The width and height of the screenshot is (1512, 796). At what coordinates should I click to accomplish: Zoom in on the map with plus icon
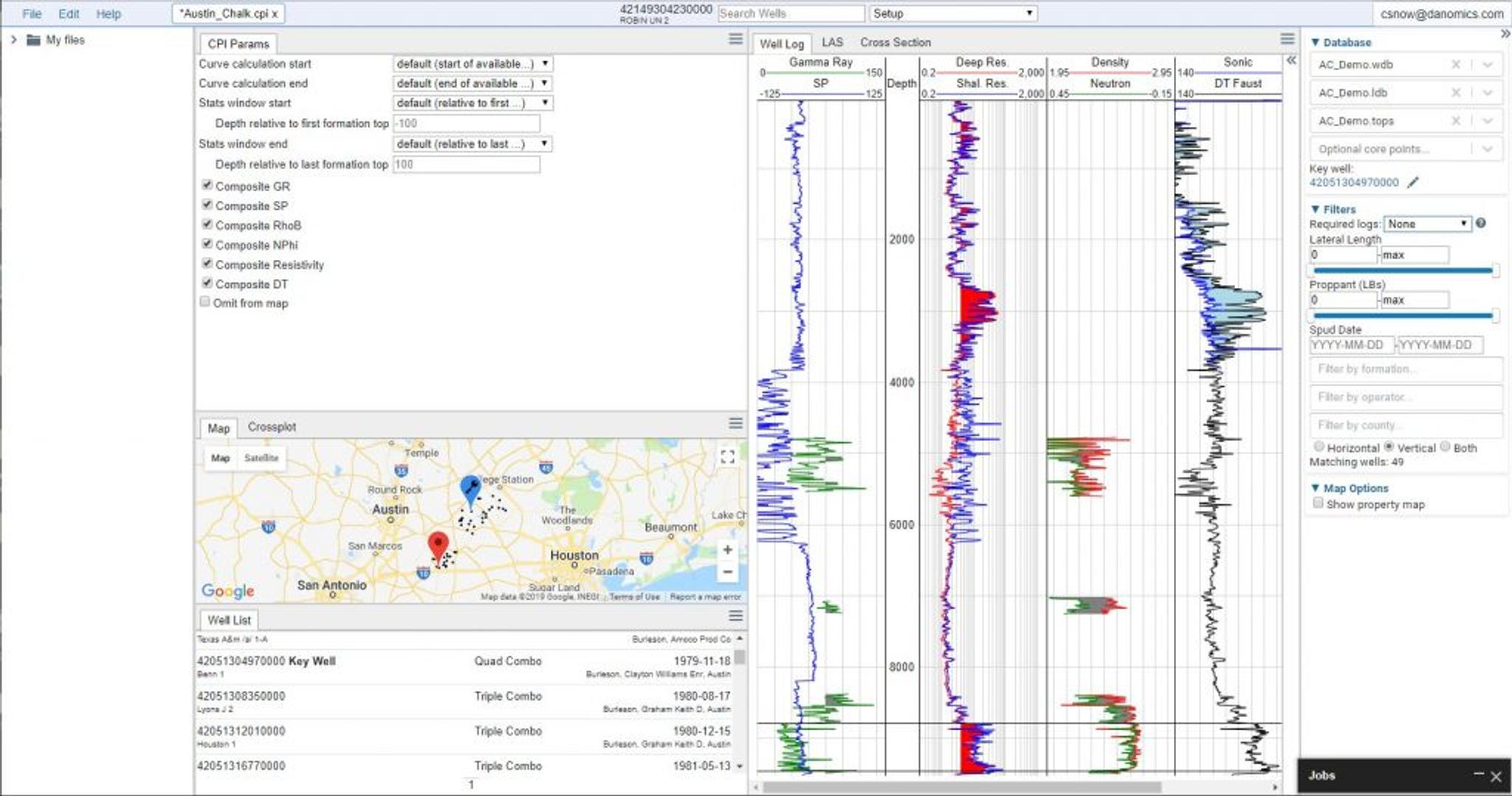point(727,549)
